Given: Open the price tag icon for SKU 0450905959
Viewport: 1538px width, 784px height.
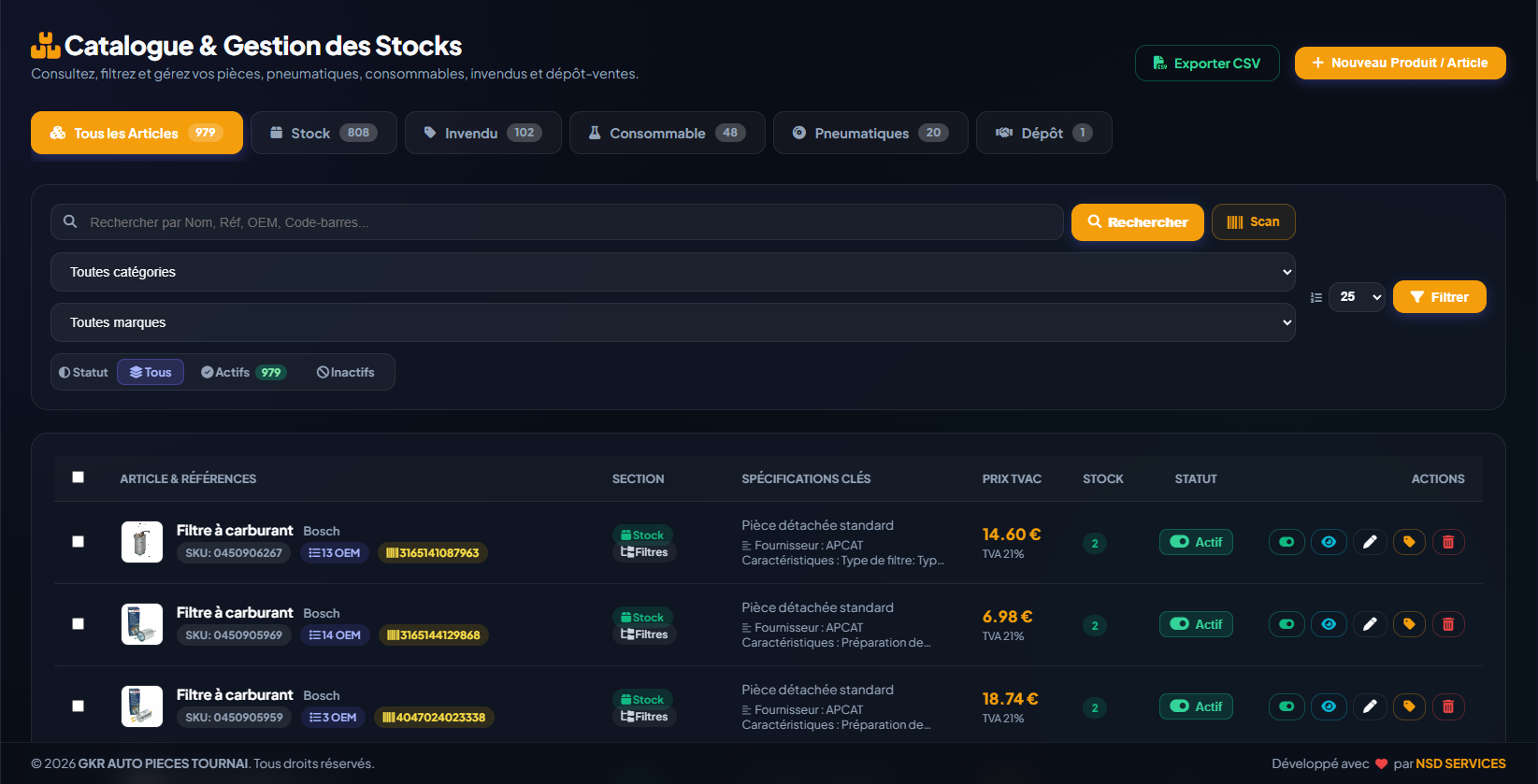Looking at the screenshot, I should [1409, 706].
